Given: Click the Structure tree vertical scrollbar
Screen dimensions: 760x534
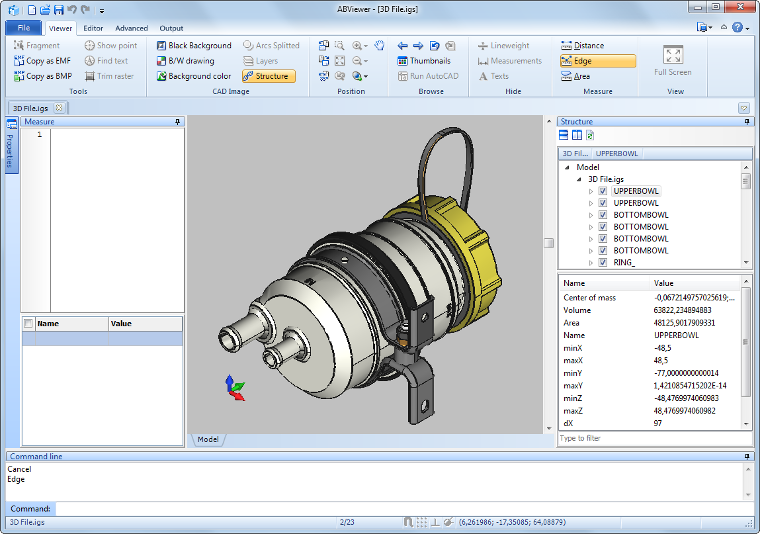Looking at the screenshot, I should coord(746,215).
